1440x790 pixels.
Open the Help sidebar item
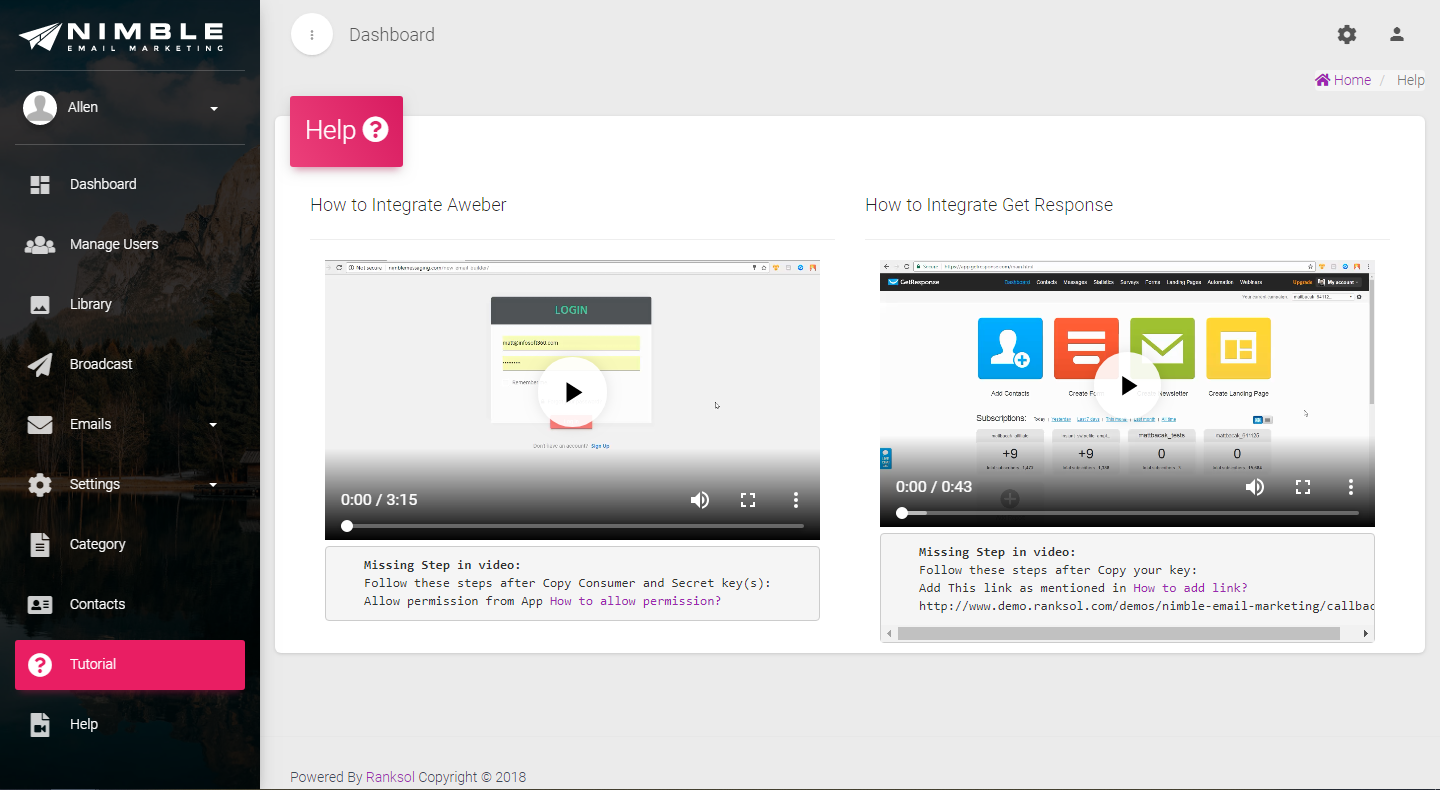tap(130, 724)
